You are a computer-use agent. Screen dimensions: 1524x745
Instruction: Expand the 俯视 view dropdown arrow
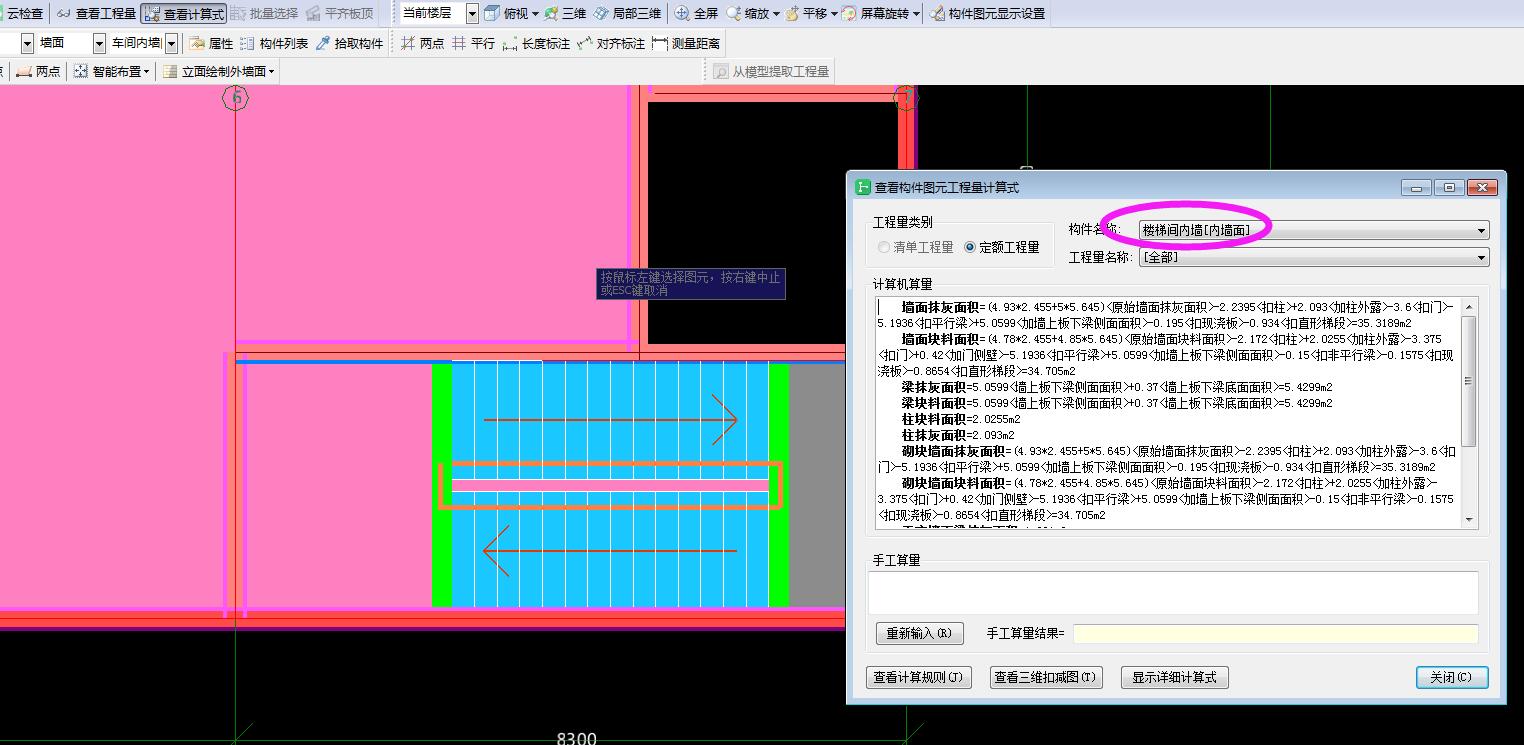click(x=535, y=14)
